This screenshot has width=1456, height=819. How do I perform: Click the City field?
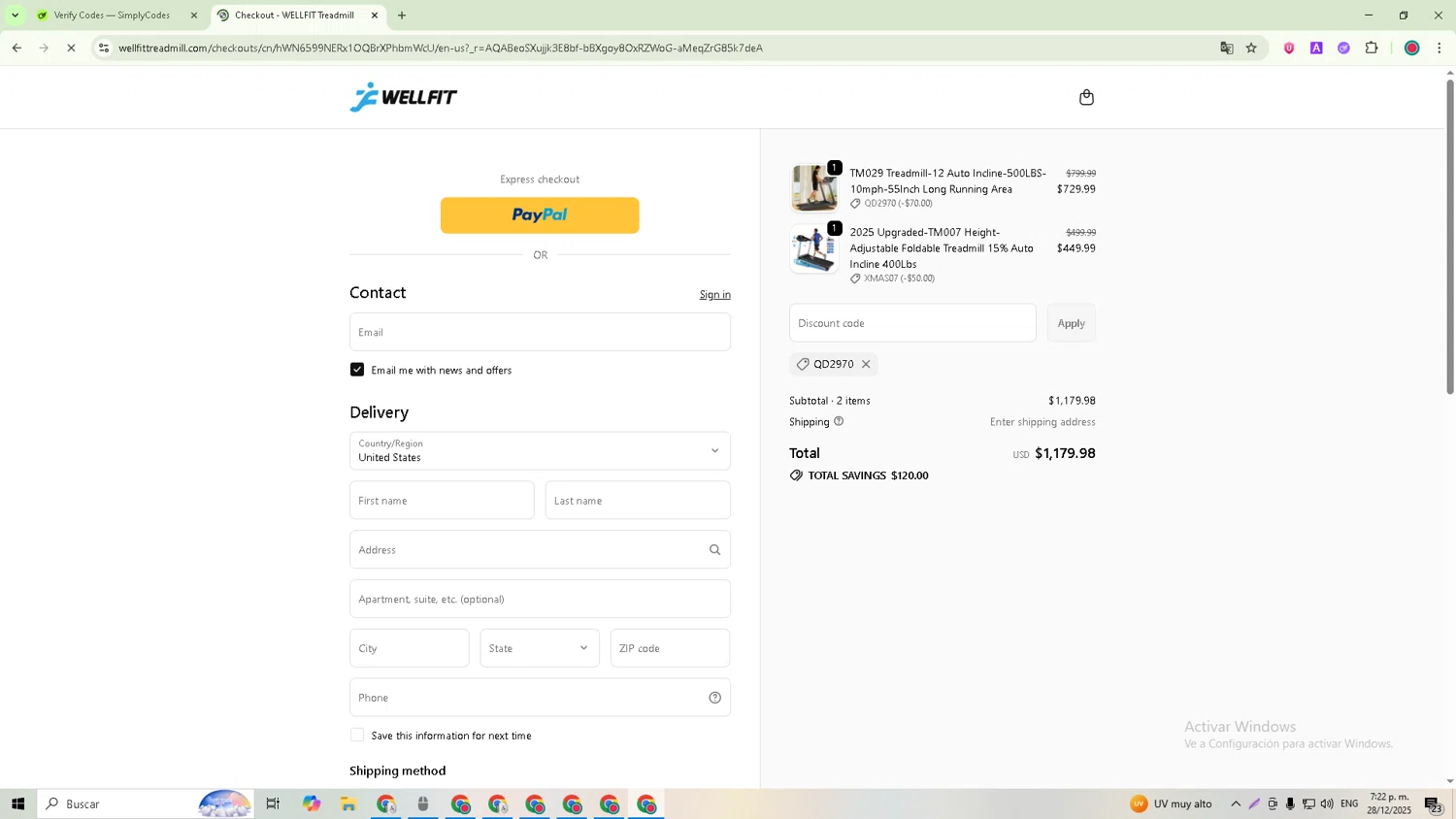click(x=410, y=648)
